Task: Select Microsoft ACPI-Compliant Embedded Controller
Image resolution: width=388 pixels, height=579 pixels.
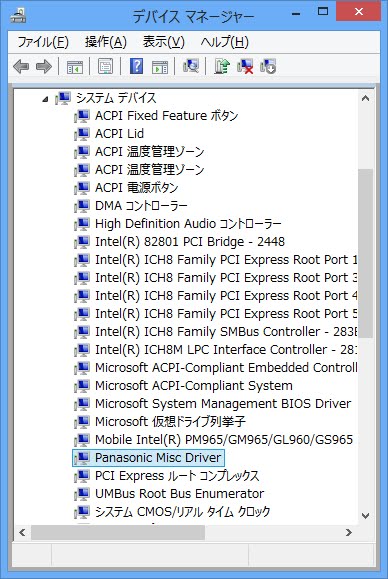Action: click(226, 368)
